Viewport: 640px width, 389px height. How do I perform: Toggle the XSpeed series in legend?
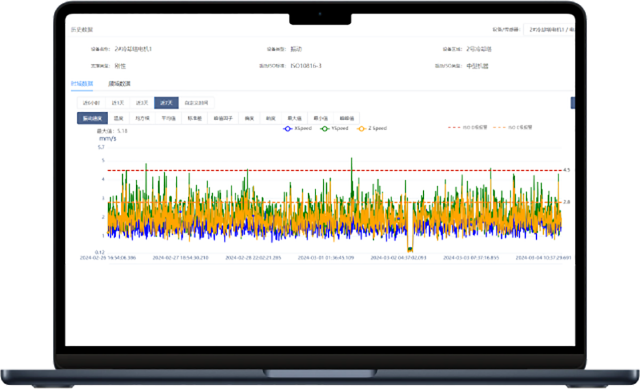coord(298,128)
